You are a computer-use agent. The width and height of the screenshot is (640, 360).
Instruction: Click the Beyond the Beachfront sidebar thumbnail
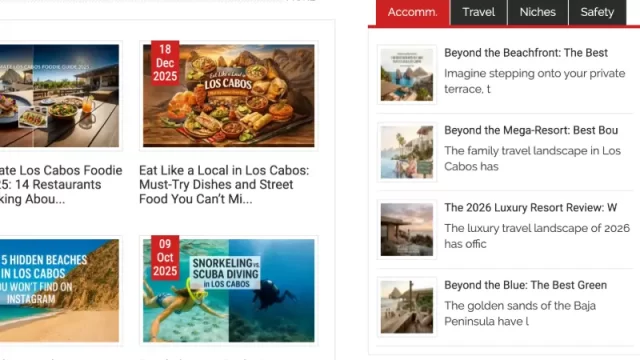click(407, 75)
